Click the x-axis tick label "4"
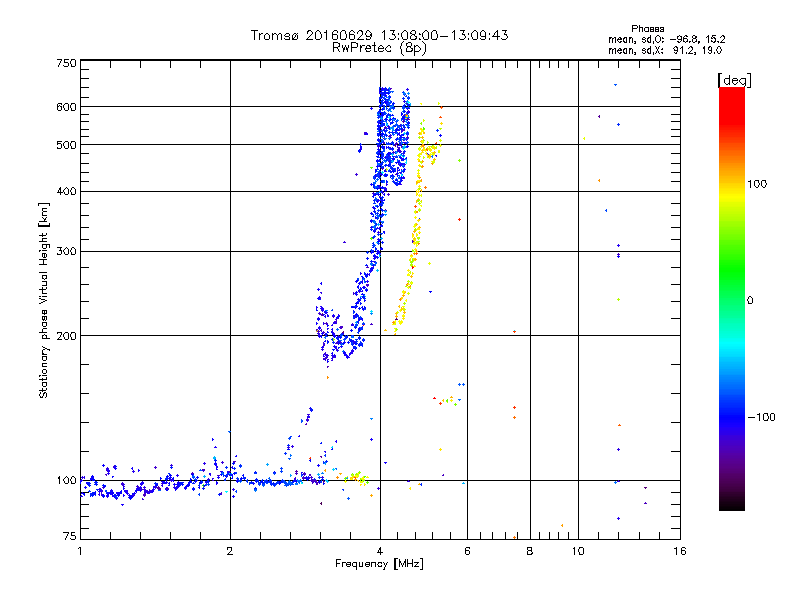This screenshot has height=600, width=800. (380, 551)
